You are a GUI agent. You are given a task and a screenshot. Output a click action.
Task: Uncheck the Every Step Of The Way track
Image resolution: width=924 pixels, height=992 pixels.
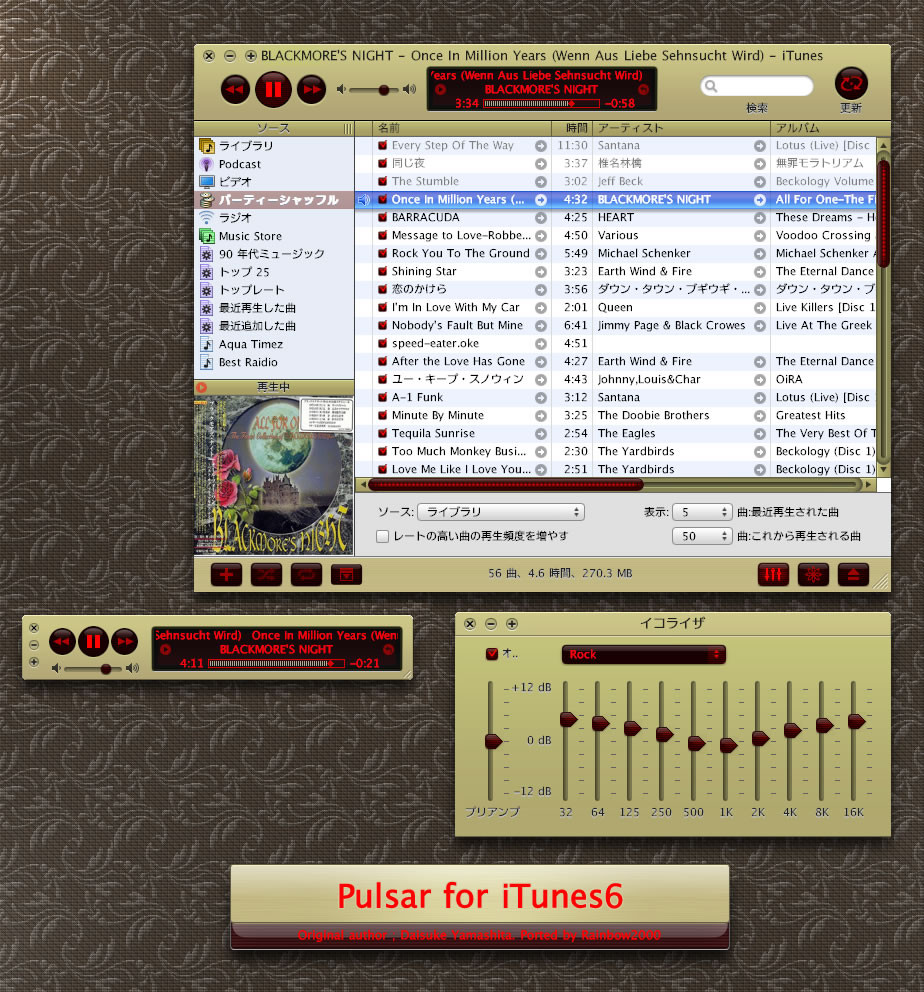tap(383, 146)
